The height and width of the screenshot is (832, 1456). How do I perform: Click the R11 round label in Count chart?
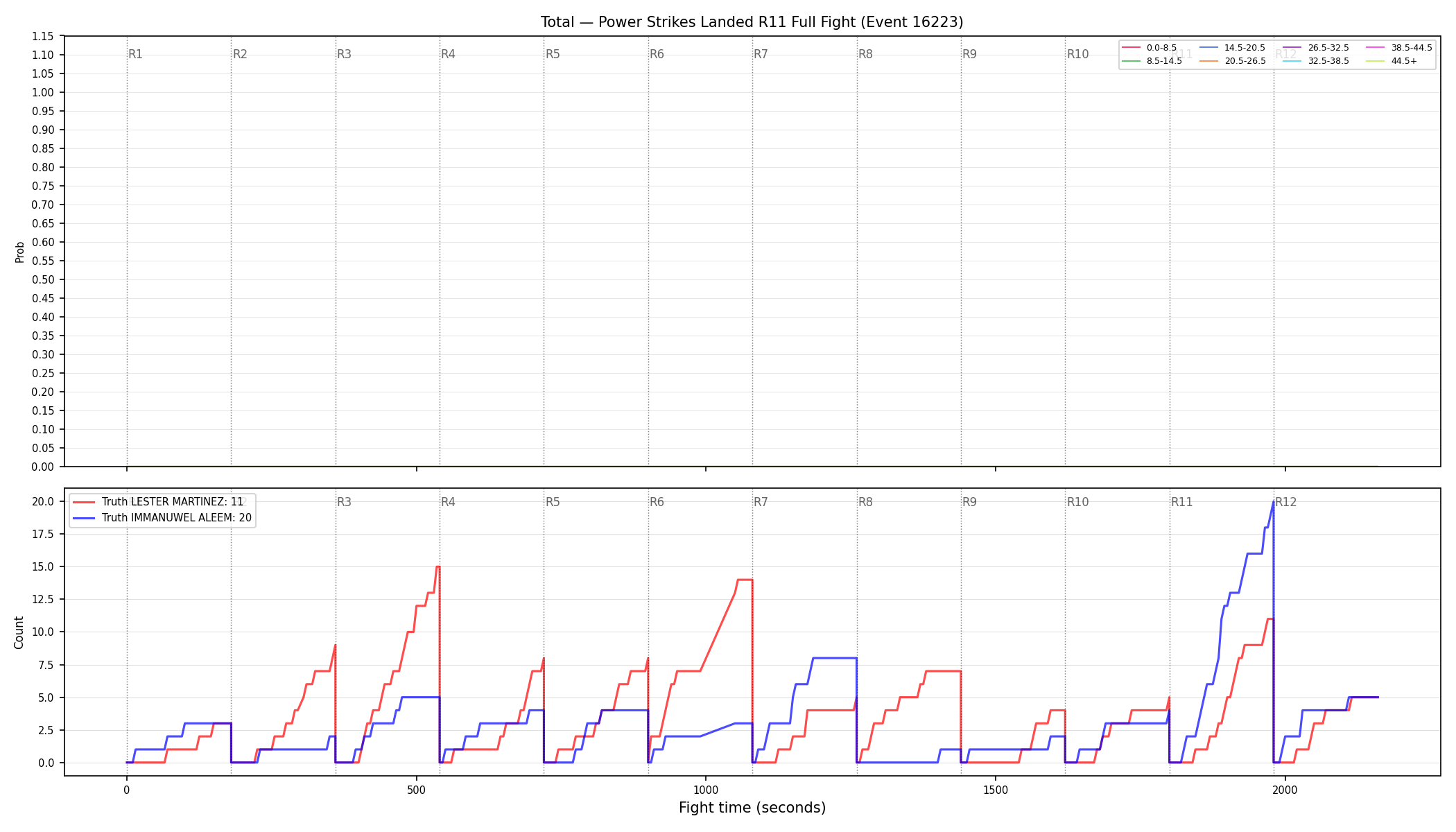[1182, 502]
